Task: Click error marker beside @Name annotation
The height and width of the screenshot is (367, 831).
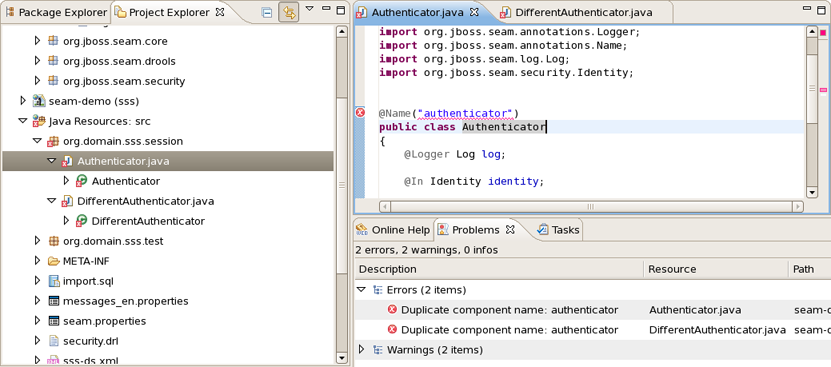Action: [x=360, y=112]
